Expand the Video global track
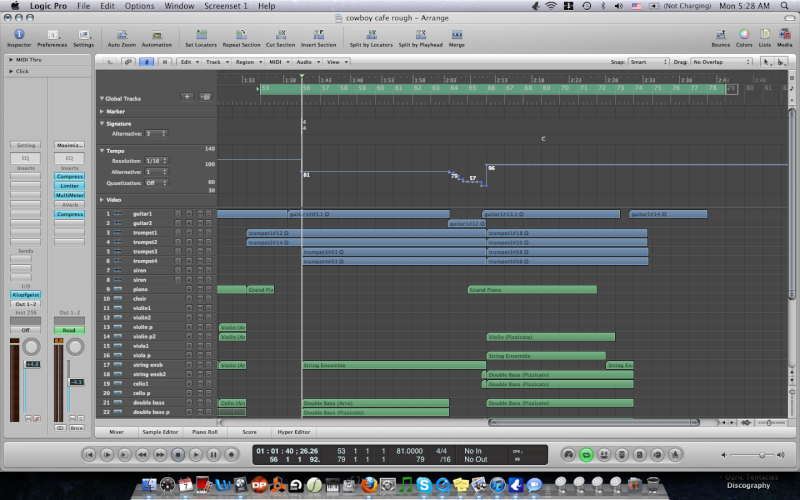 (x=102, y=199)
